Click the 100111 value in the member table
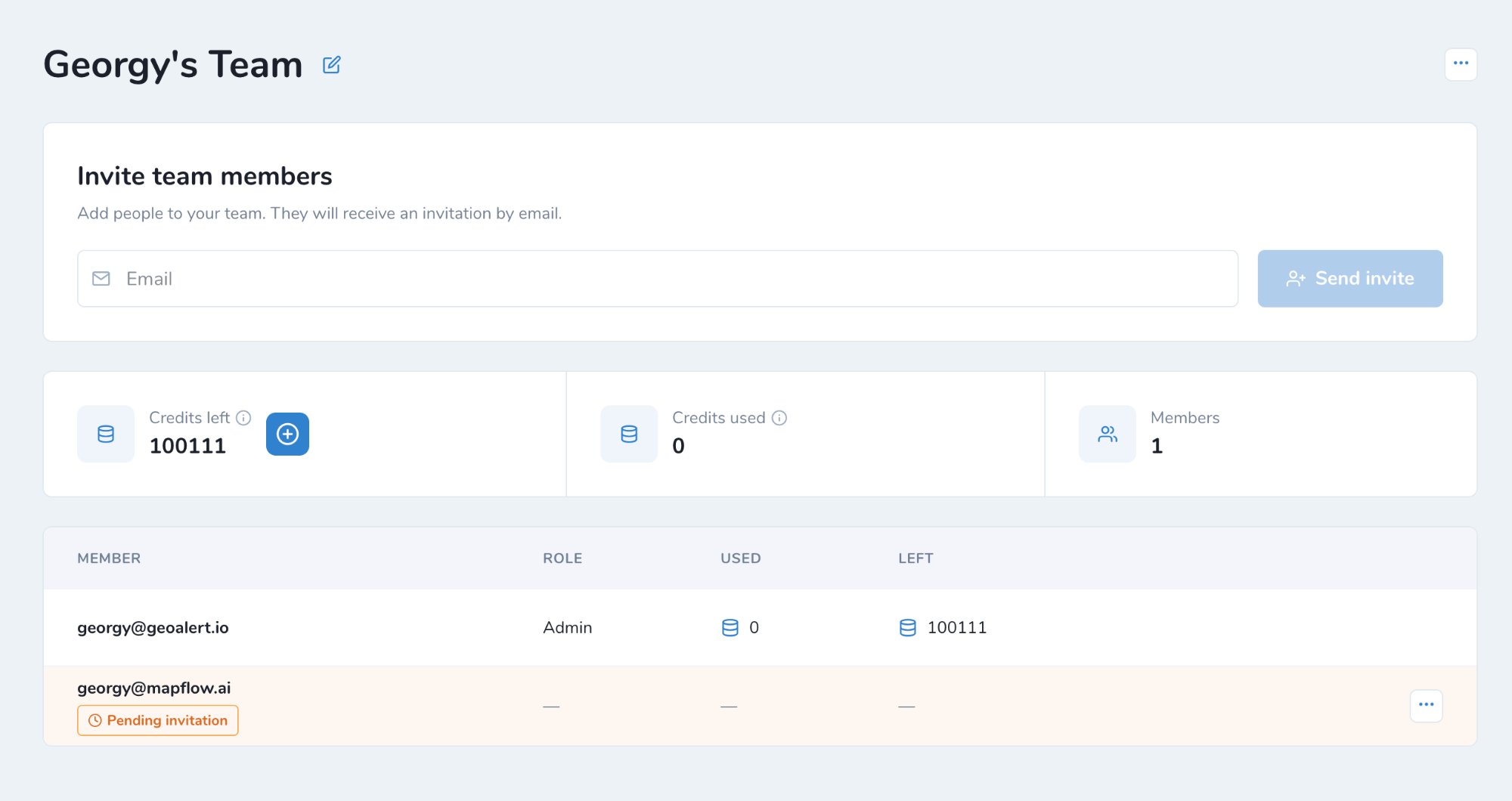 click(956, 627)
